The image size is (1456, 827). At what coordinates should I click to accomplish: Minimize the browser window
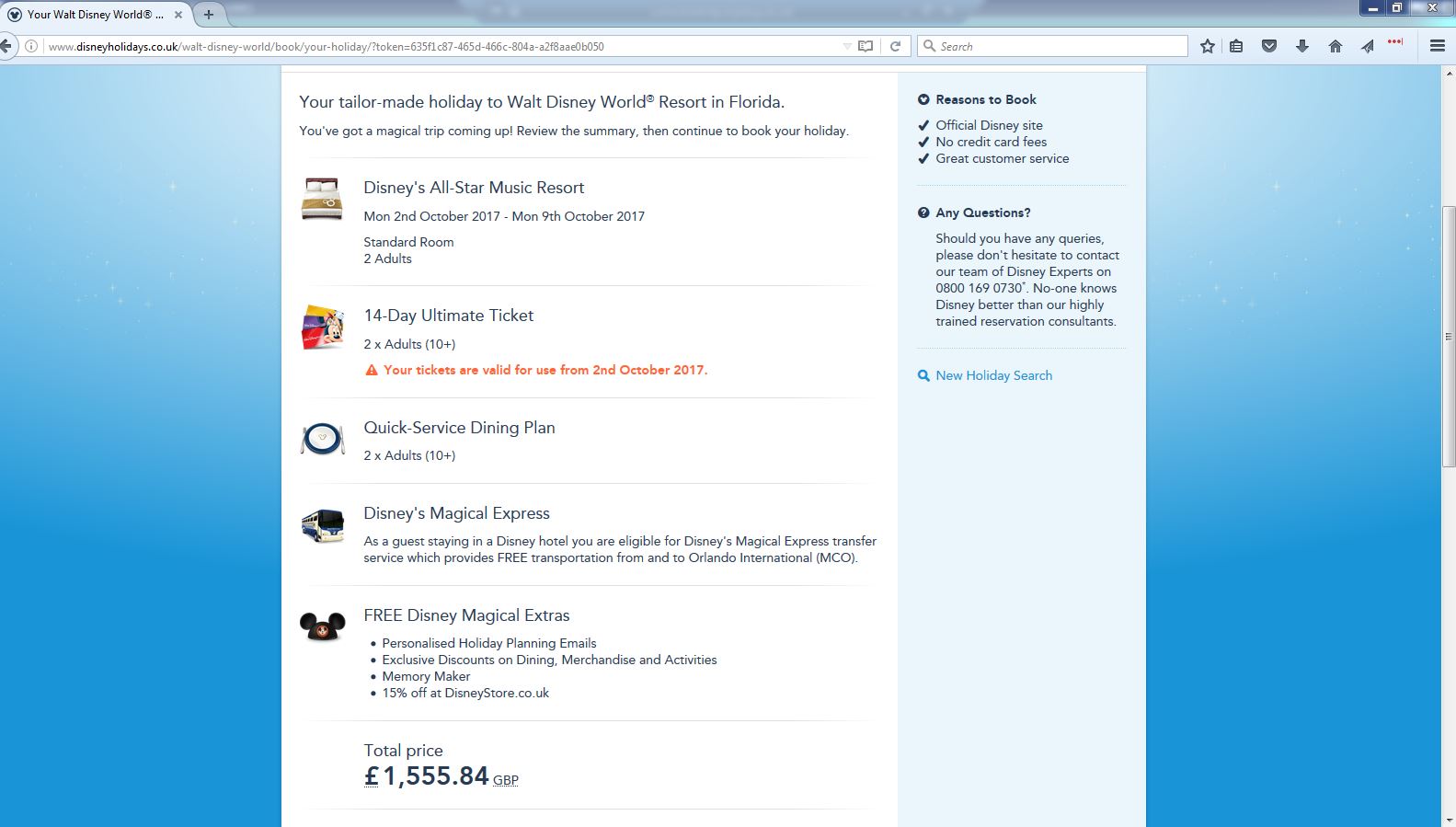pos(1372,7)
